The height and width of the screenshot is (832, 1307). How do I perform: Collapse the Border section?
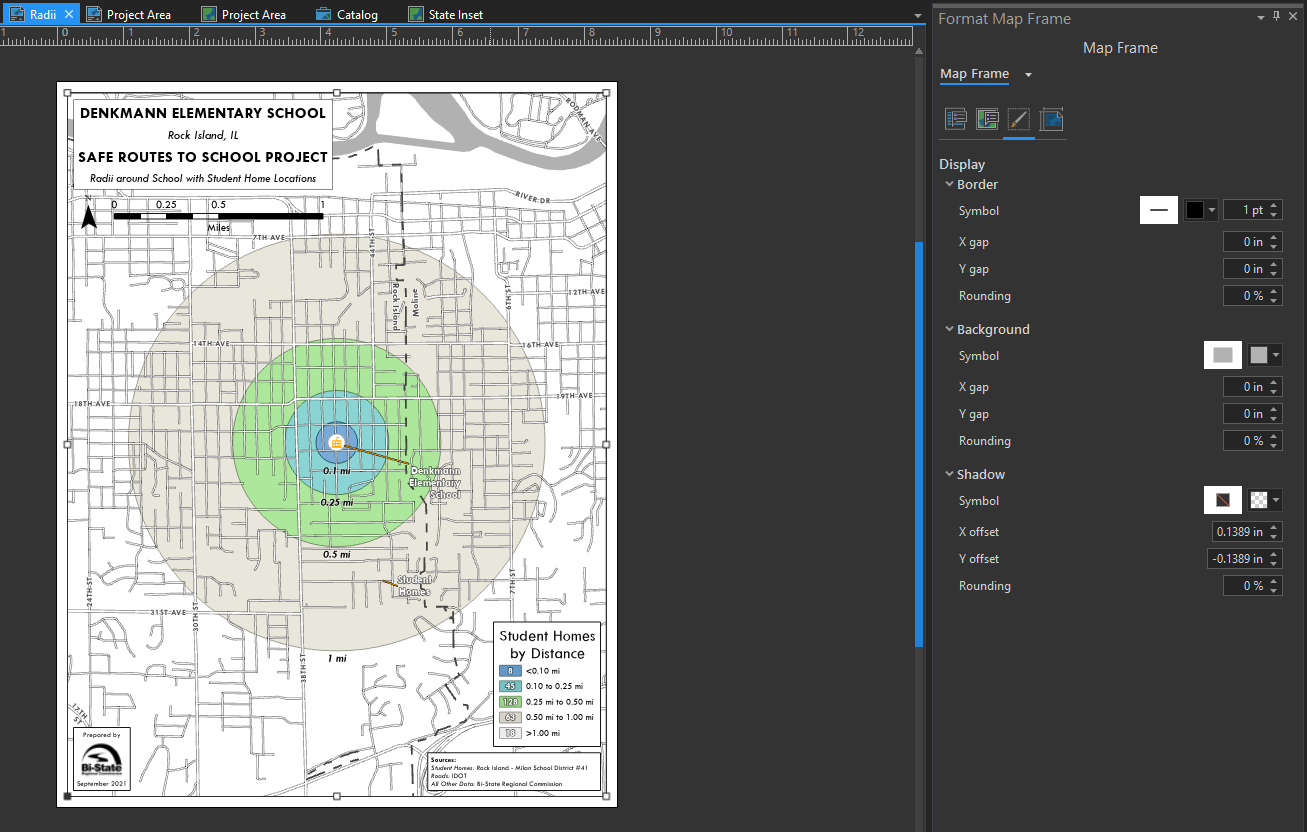click(949, 184)
